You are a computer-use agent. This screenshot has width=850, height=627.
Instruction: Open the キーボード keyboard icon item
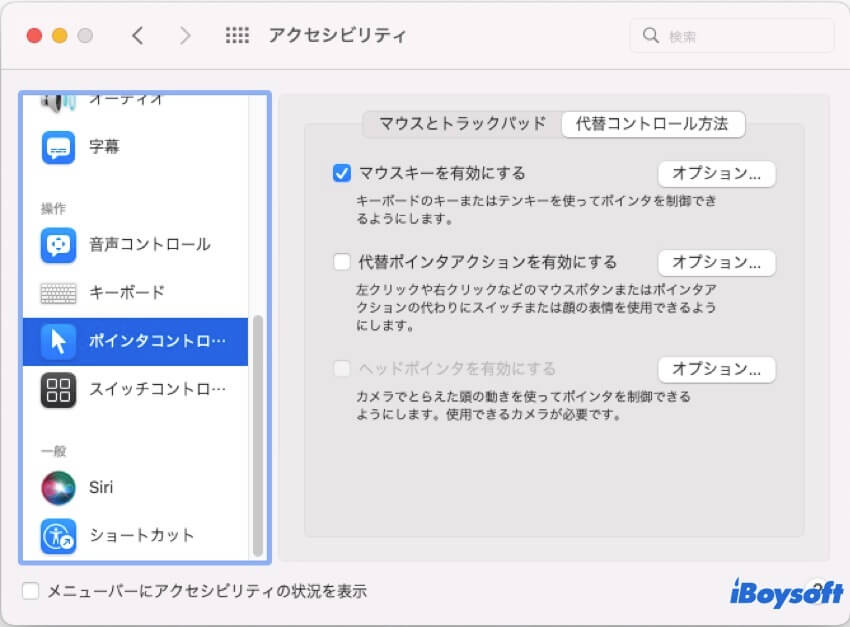click(x=58, y=293)
